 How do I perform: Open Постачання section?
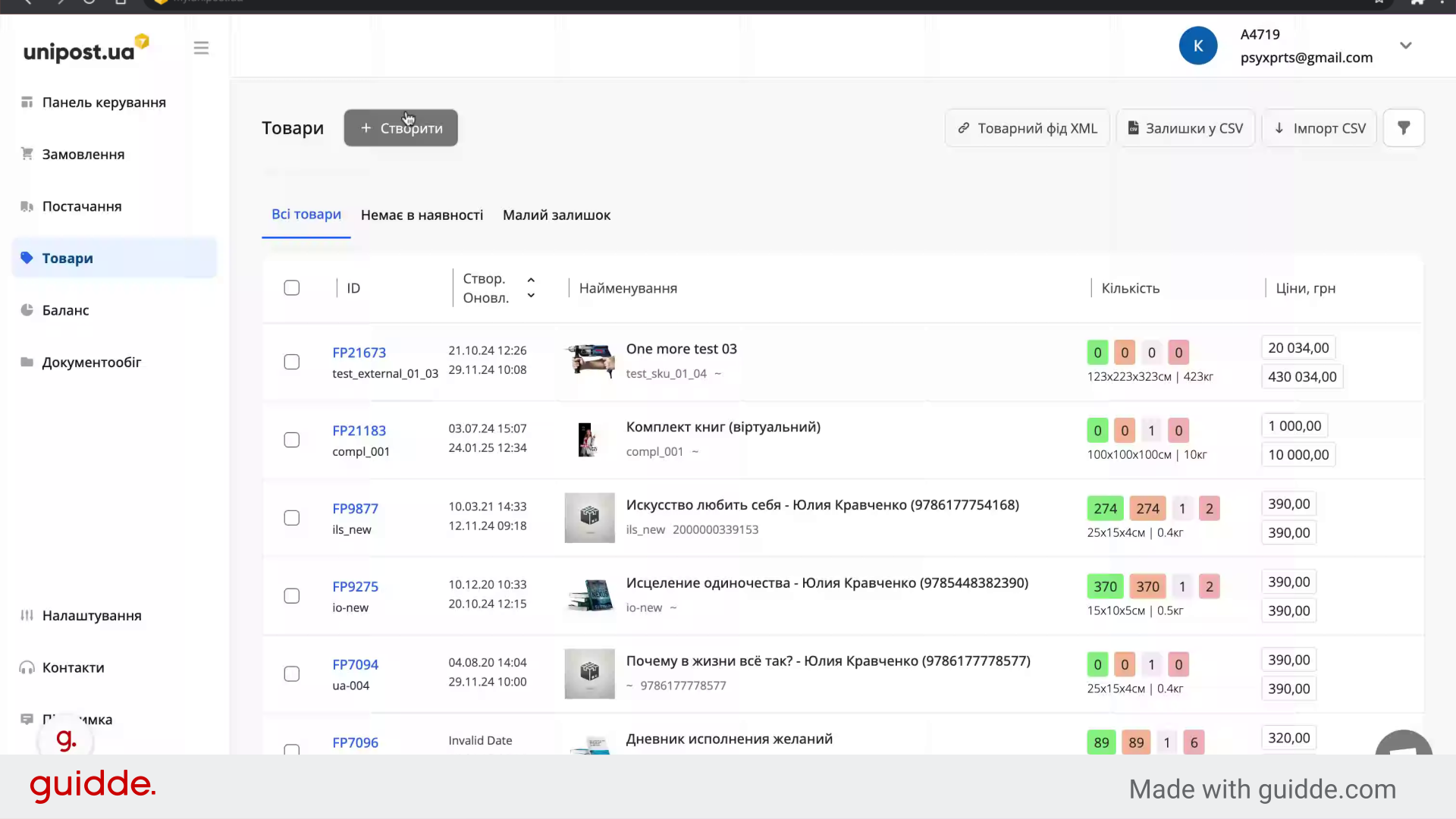[82, 206]
